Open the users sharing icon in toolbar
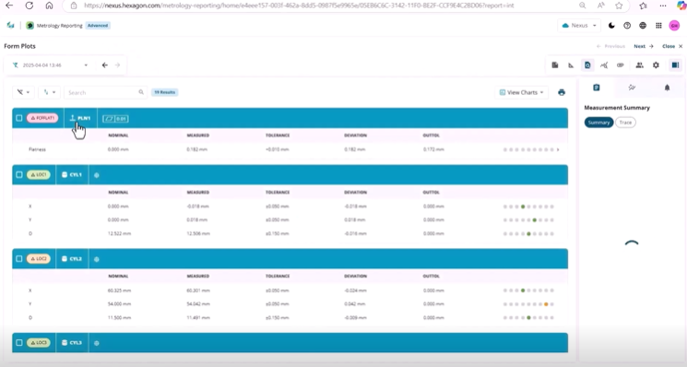 click(640, 65)
